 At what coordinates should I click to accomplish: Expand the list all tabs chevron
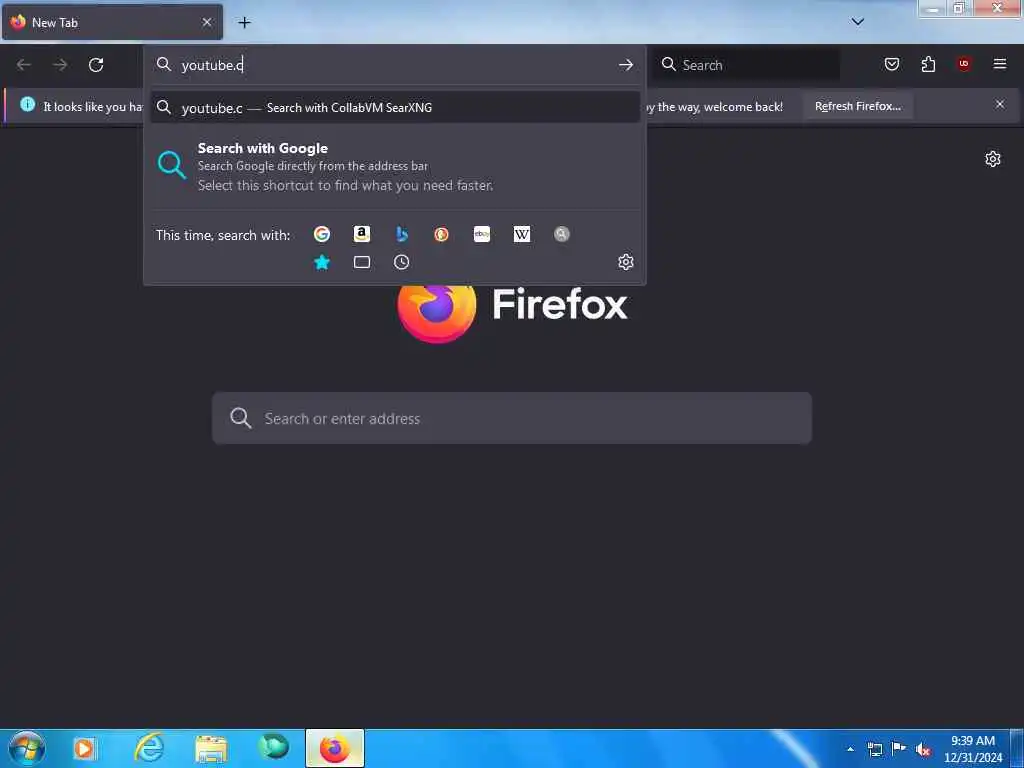[858, 22]
